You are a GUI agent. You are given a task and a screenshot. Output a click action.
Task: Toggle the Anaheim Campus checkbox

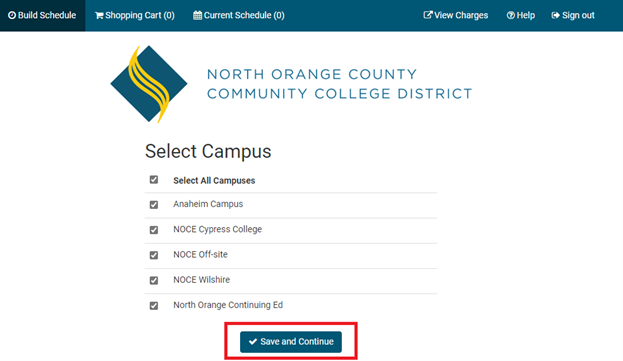tap(154, 205)
